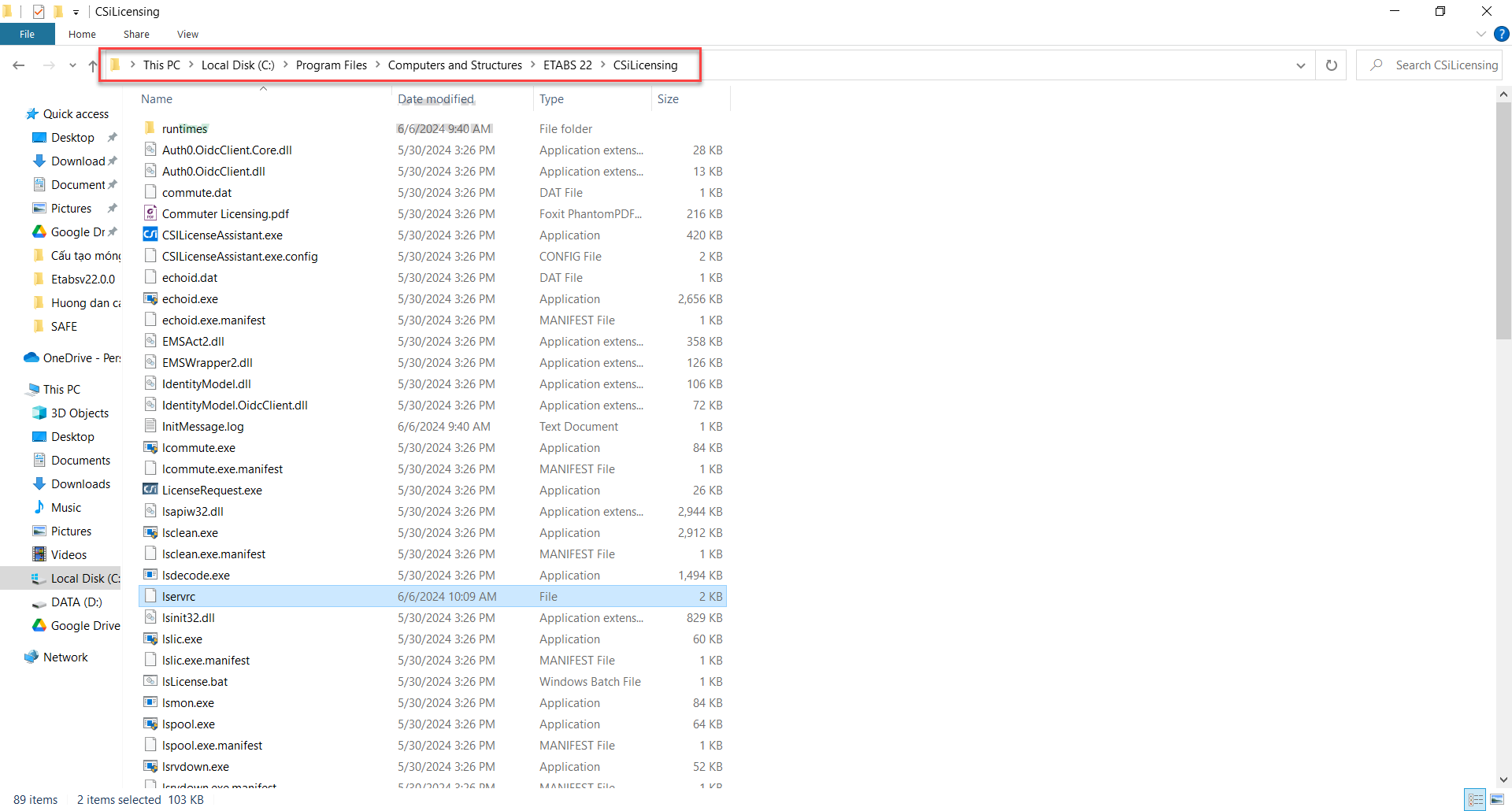
Task: Expand the address bar history dropdown
Action: pyautogui.click(x=1300, y=65)
